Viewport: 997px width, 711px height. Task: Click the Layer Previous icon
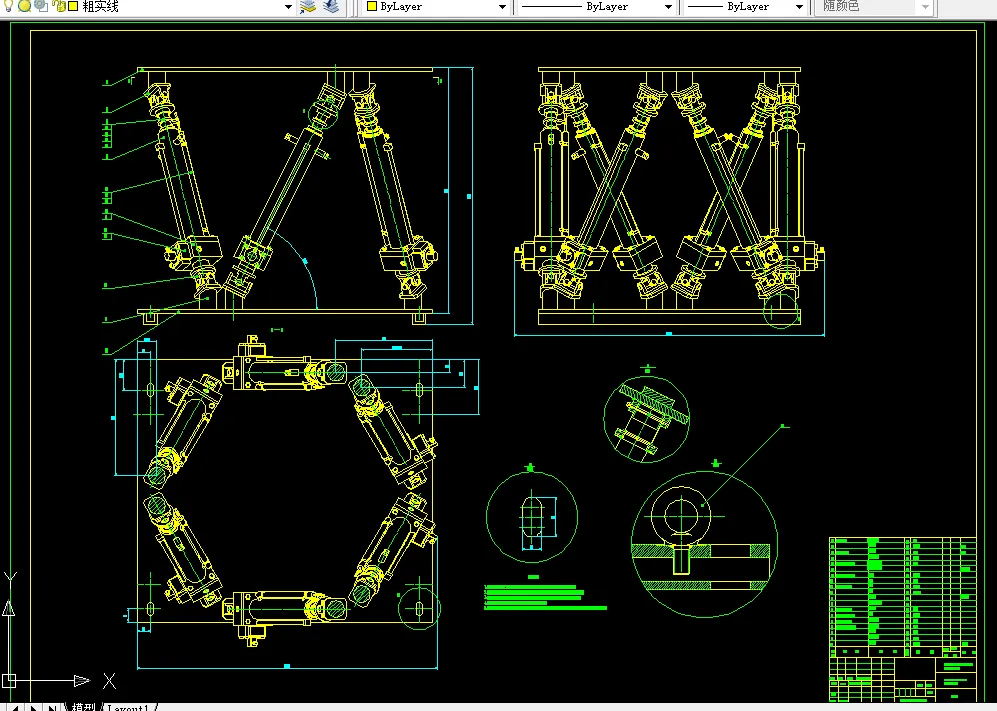point(331,6)
